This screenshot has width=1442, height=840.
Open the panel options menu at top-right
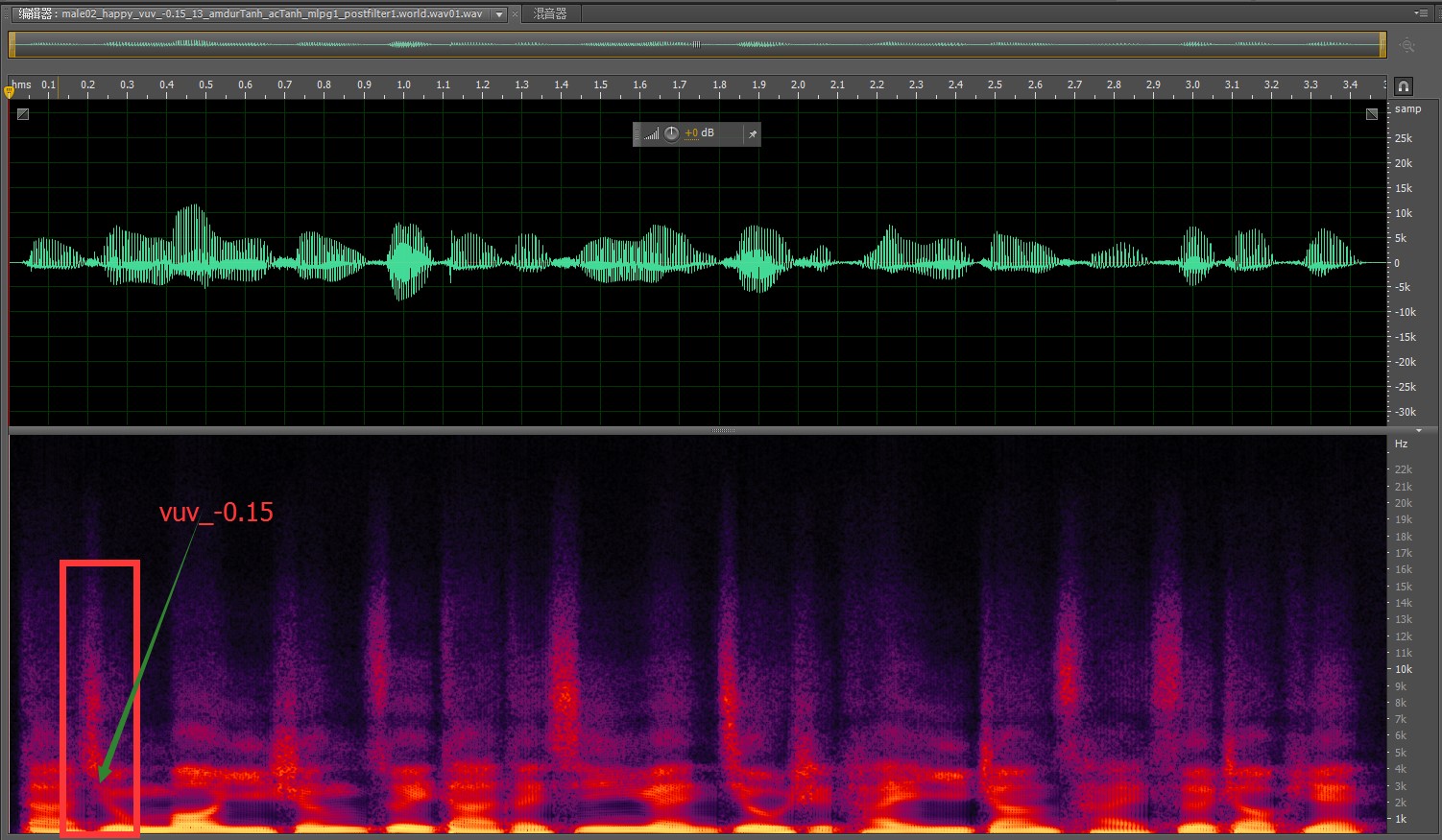tap(1421, 12)
